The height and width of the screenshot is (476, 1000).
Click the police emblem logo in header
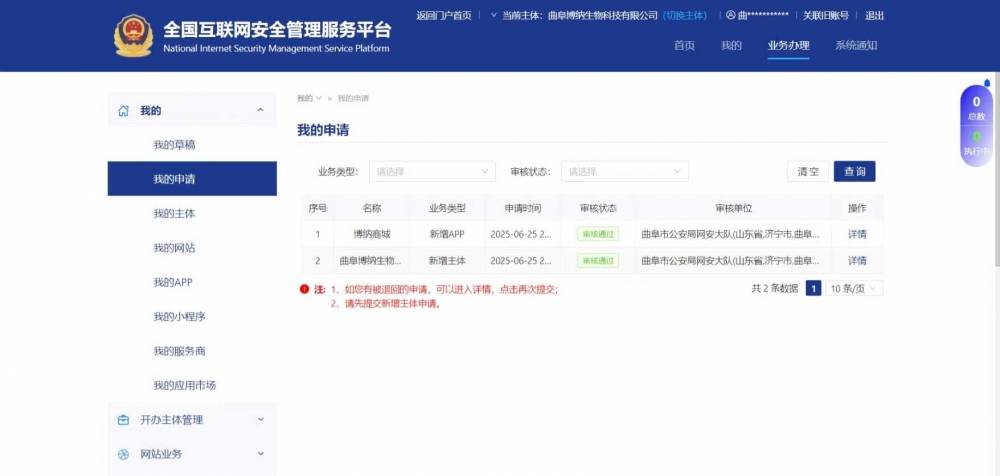132,35
